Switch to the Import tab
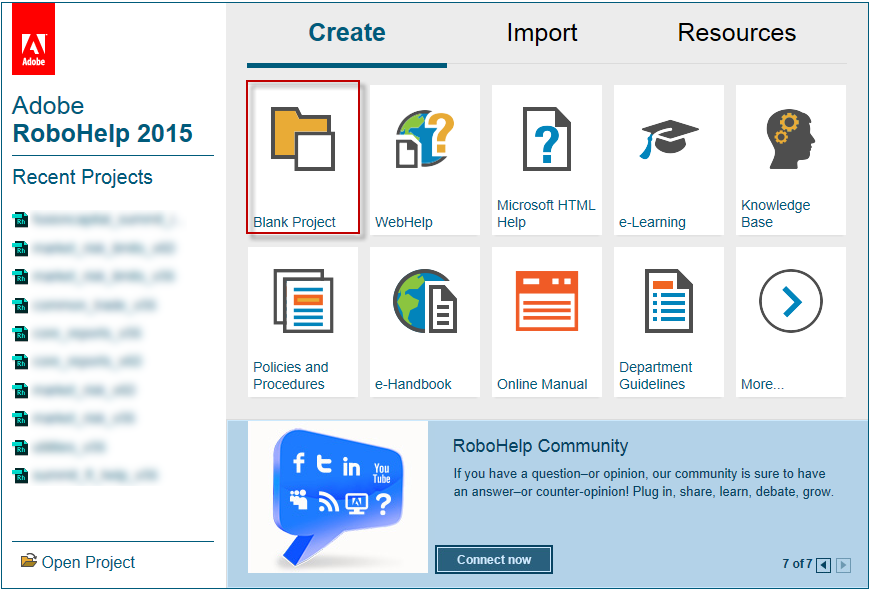The width and height of the screenshot is (869, 589). pos(542,33)
